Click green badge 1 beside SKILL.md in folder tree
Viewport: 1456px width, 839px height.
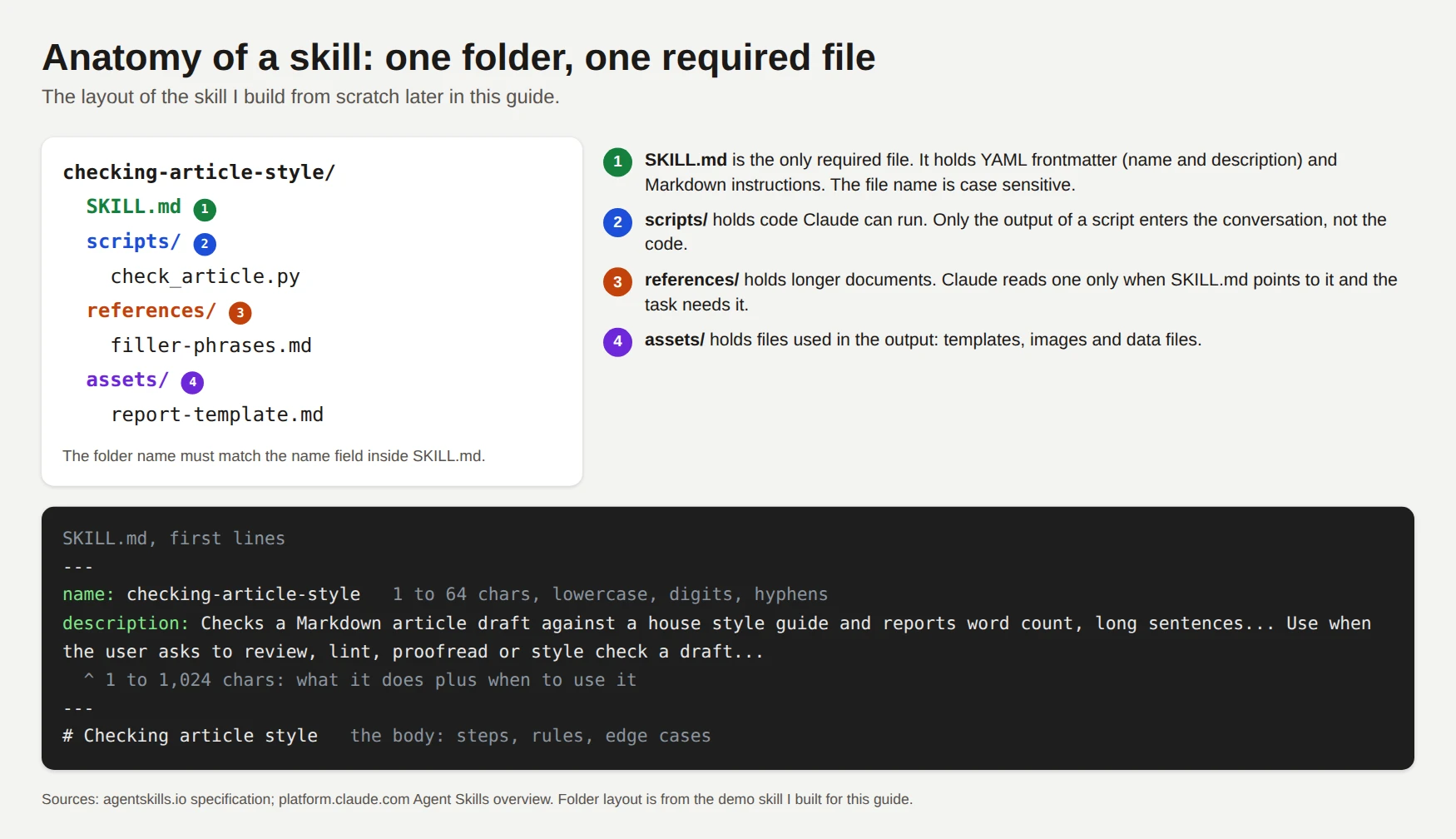click(205, 210)
